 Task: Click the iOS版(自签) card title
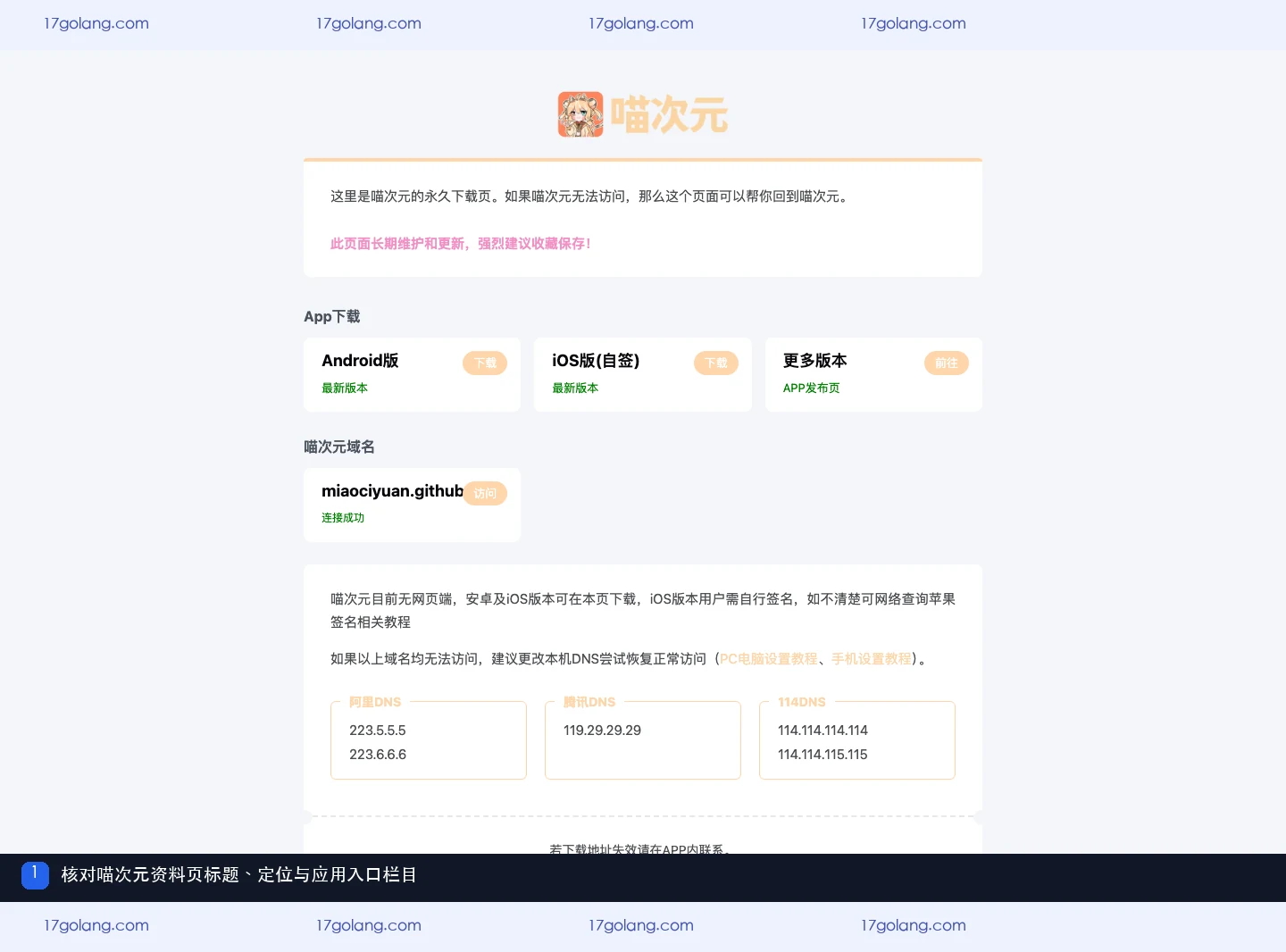coord(596,361)
